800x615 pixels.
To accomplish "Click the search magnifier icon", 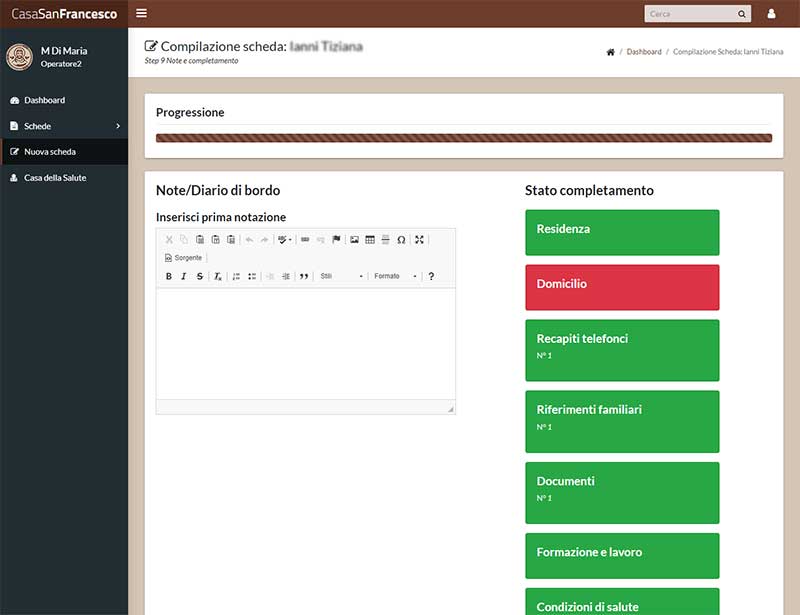I will point(741,14).
